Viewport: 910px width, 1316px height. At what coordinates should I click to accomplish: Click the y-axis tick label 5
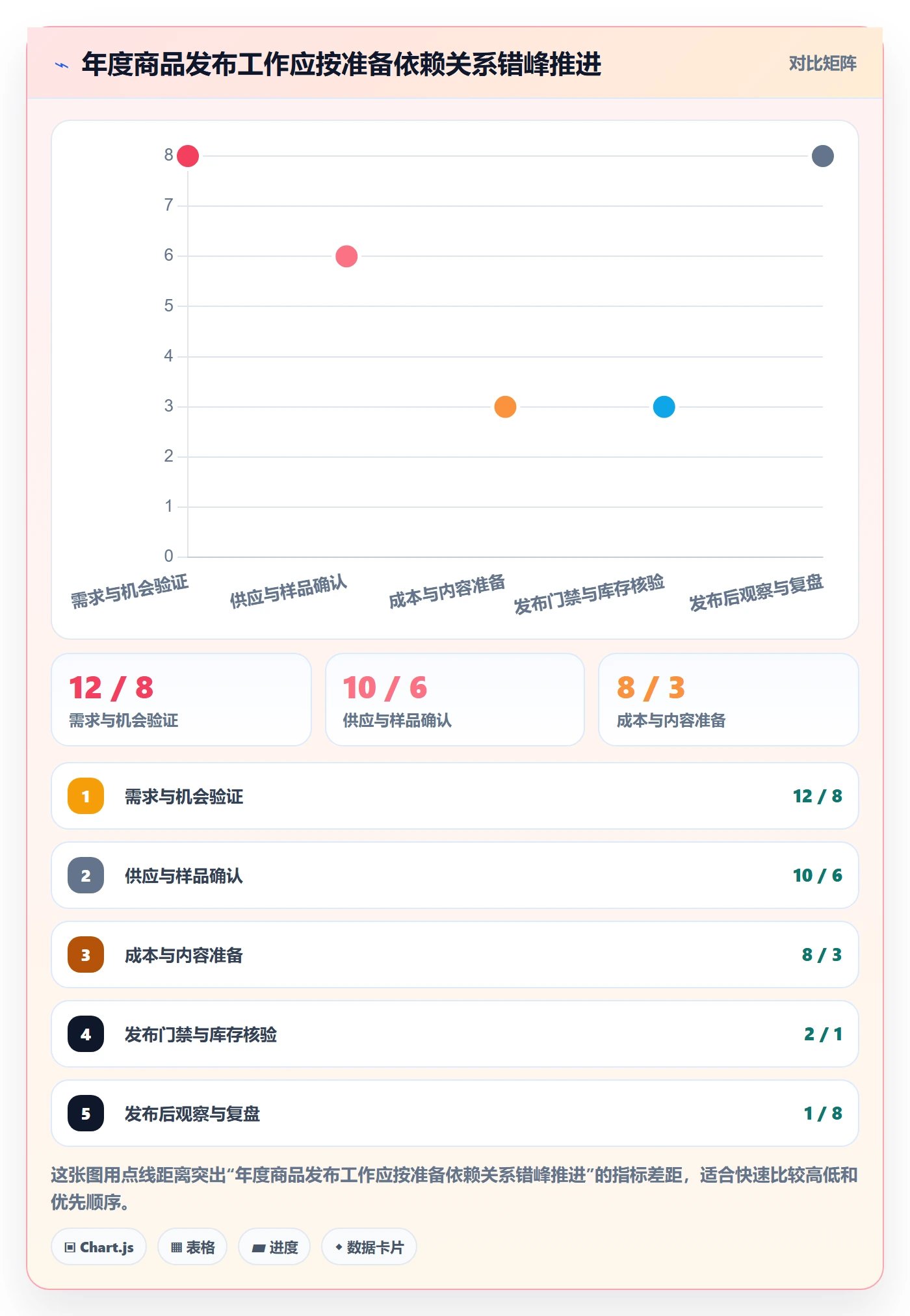169,306
